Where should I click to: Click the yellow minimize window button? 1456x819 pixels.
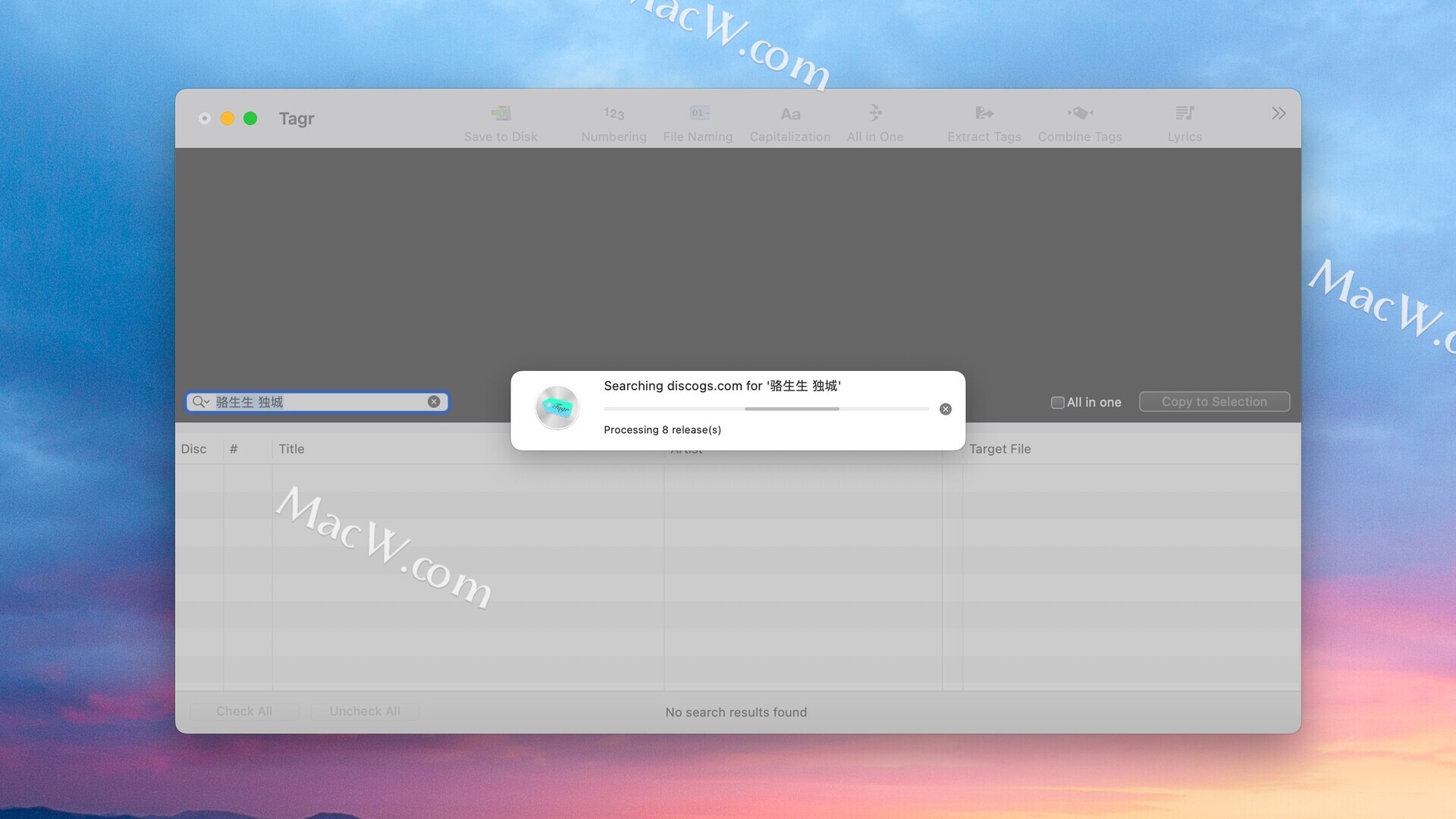click(x=227, y=118)
